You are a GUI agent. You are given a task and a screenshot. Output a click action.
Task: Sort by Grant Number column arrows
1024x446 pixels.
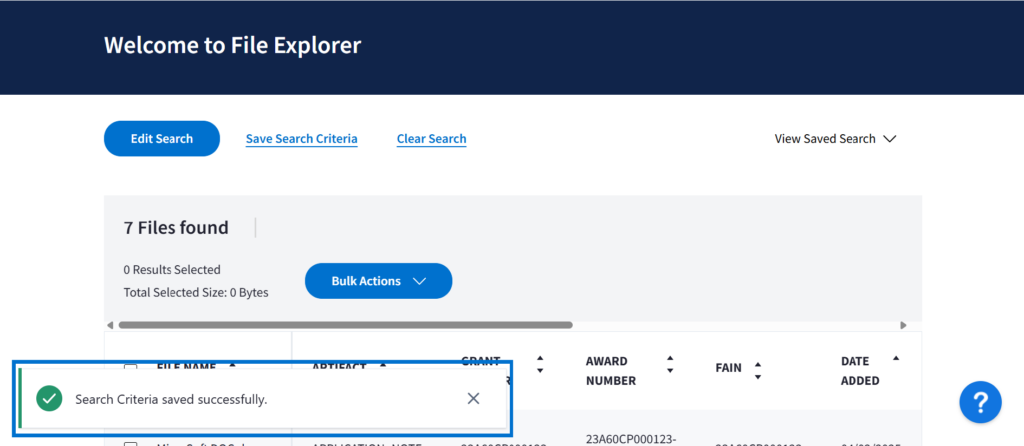coord(540,364)
